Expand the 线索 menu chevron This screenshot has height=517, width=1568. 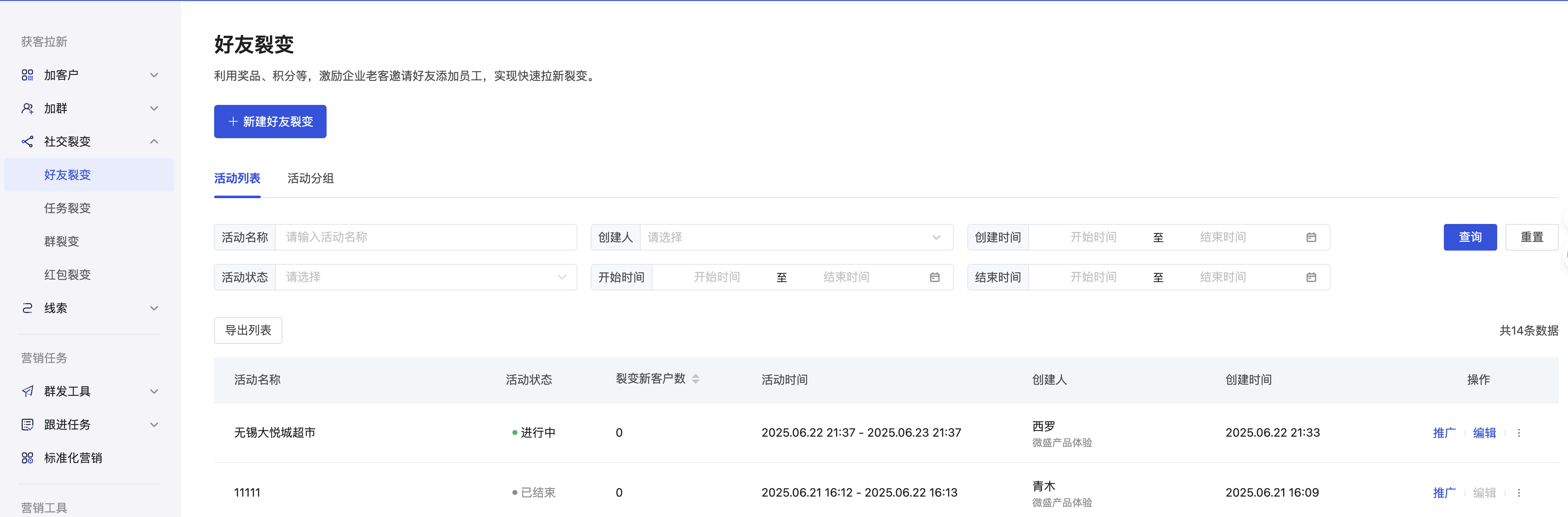[x=154, y=308]
